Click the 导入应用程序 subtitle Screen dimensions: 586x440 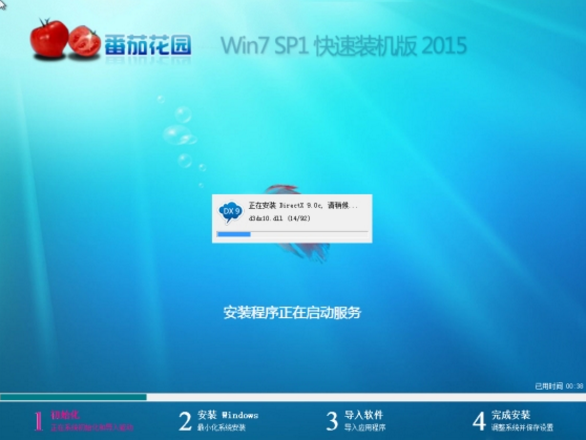[365, 427]
